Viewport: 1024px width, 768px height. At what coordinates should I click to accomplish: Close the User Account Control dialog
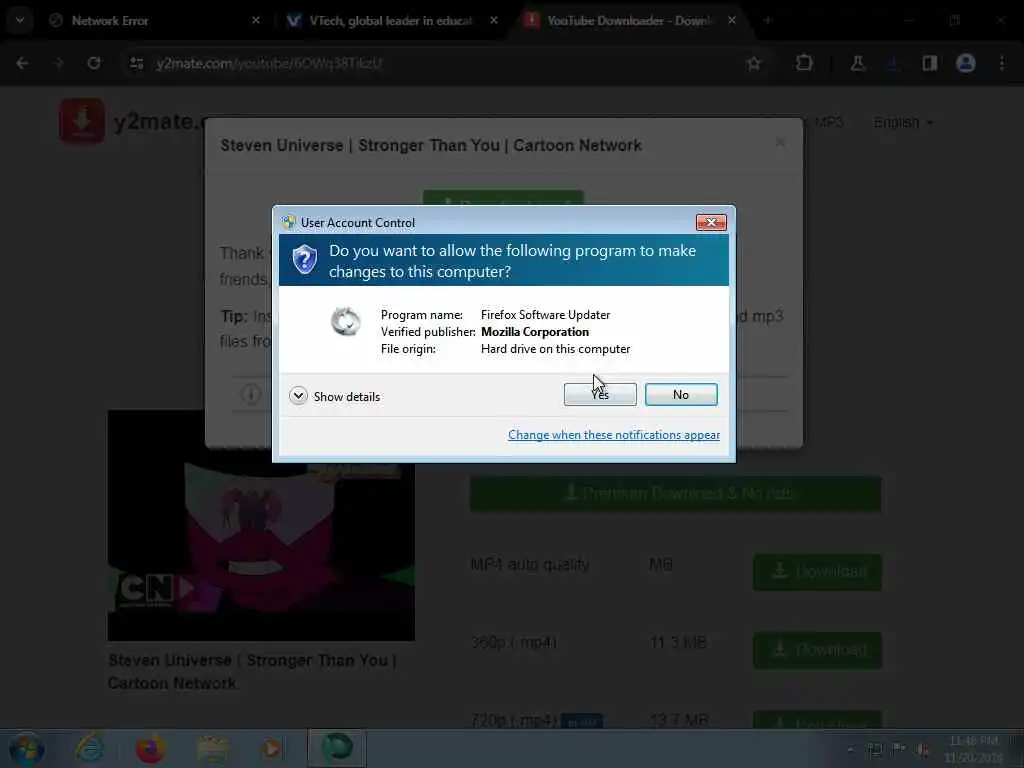pos(711,223)
